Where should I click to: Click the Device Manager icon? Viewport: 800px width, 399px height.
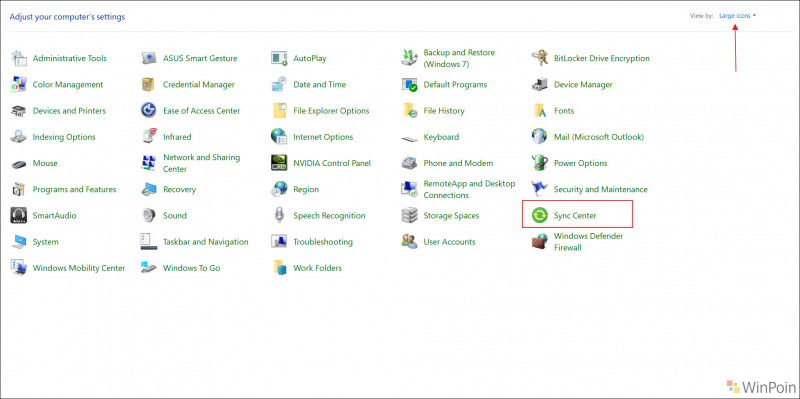(x=539, y=85)
